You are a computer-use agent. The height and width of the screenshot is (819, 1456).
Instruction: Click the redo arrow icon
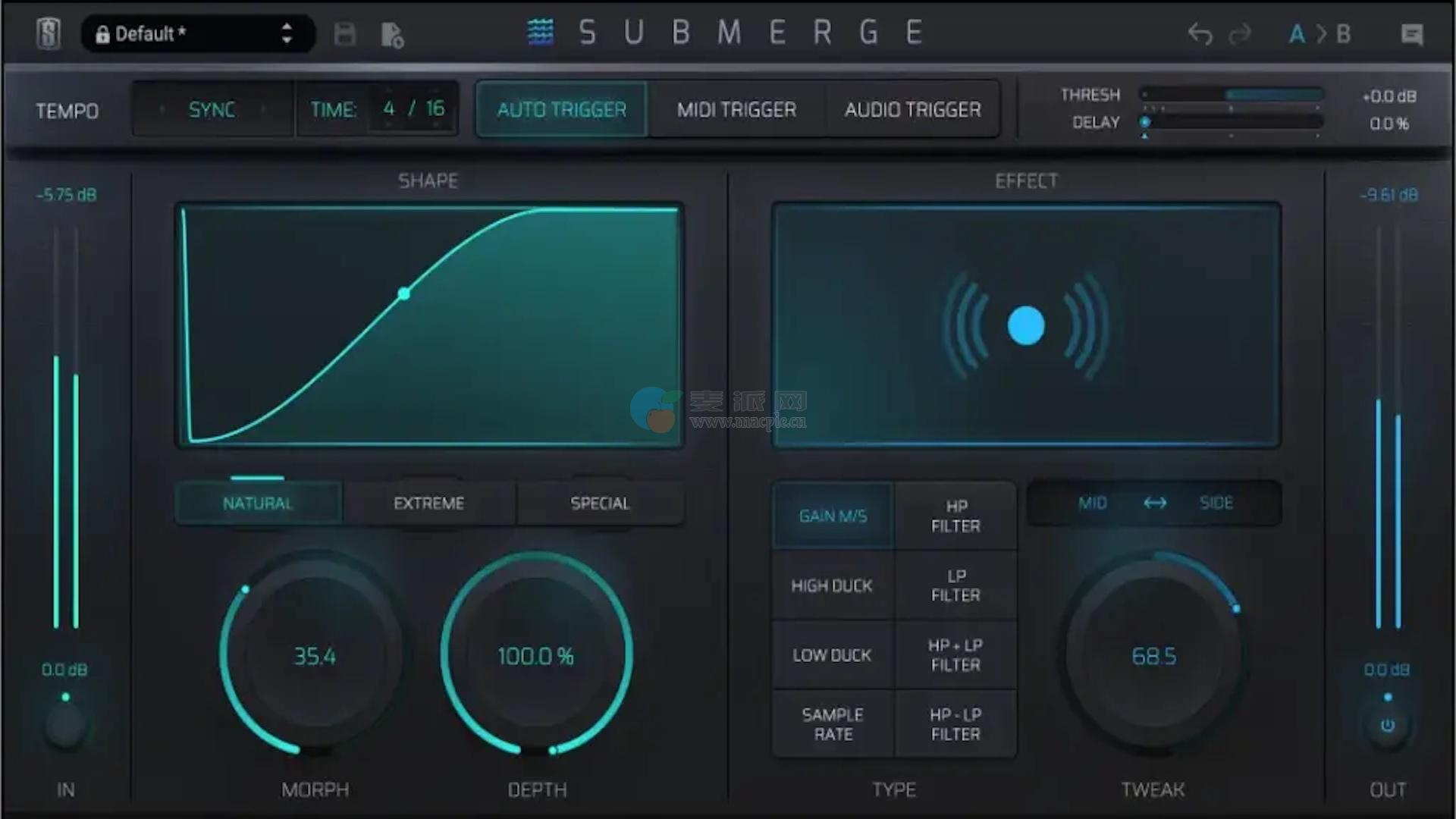point(1240,34)
